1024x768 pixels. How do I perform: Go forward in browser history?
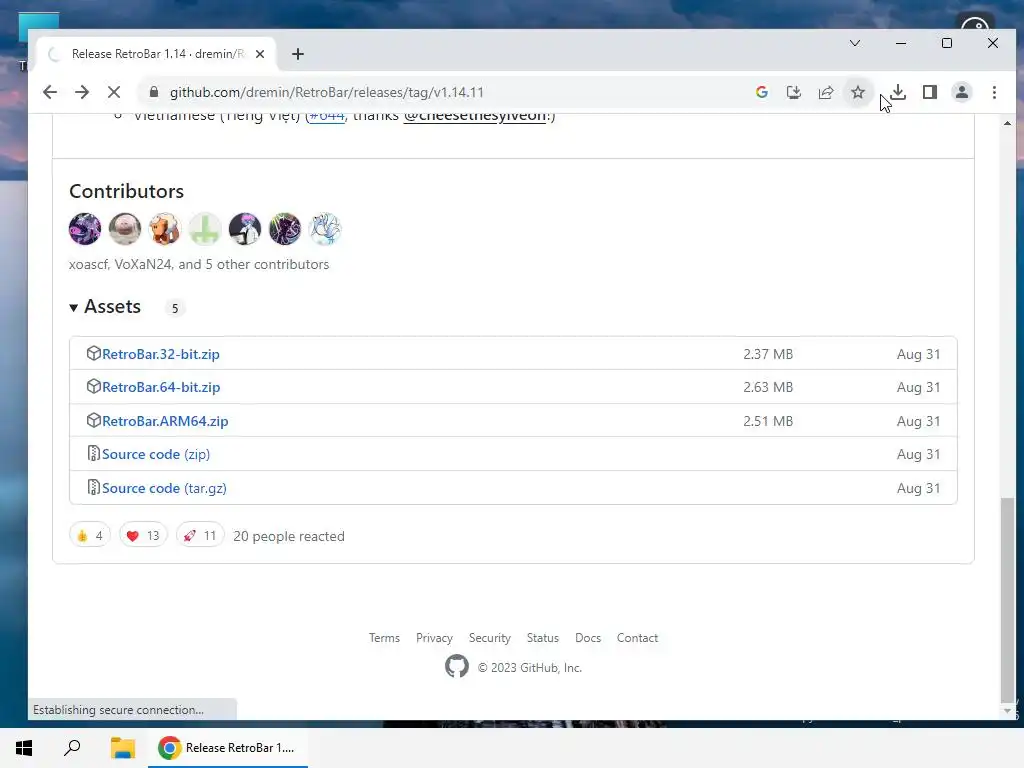click(82, 92)
